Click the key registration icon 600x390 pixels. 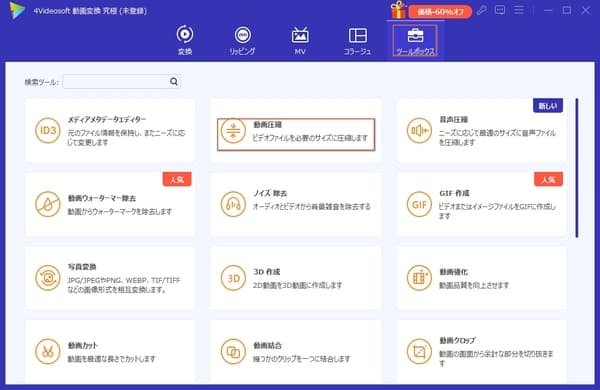tap(481, 10)
